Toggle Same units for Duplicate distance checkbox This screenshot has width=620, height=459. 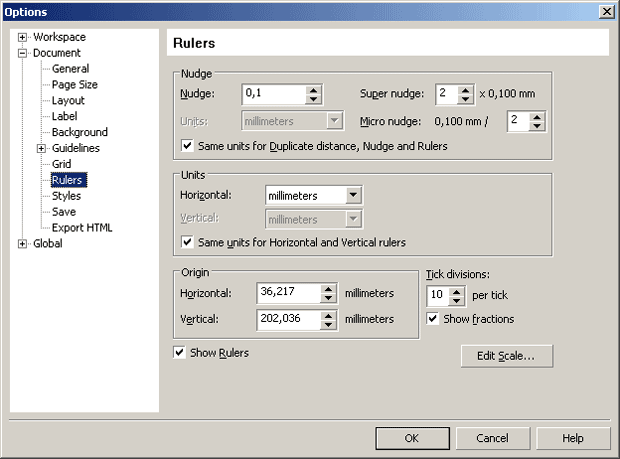tap(187, 145)
